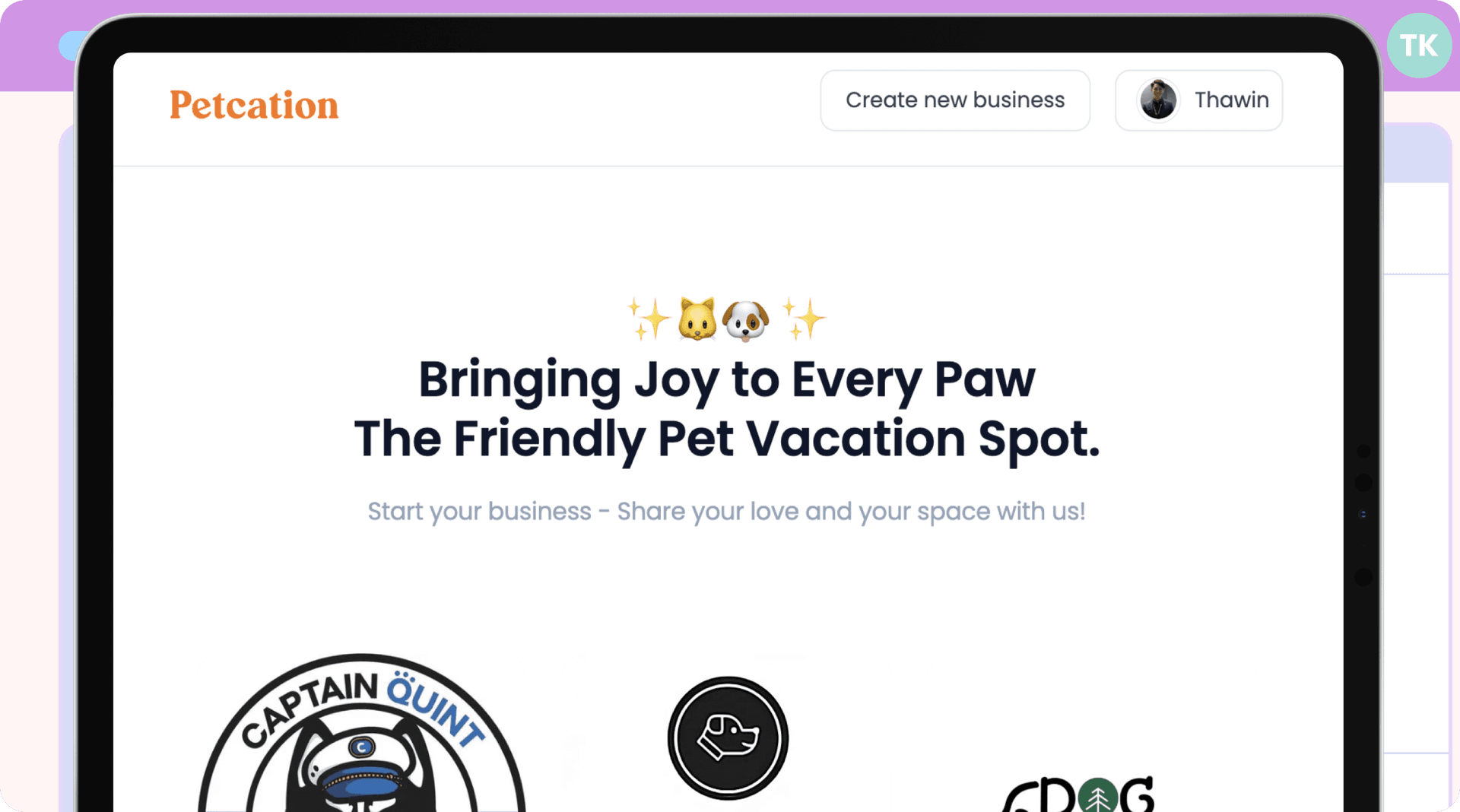The height and width of the screenshot is (812, 1460).
Task: Click the cat face emoji
Action: 697,319
